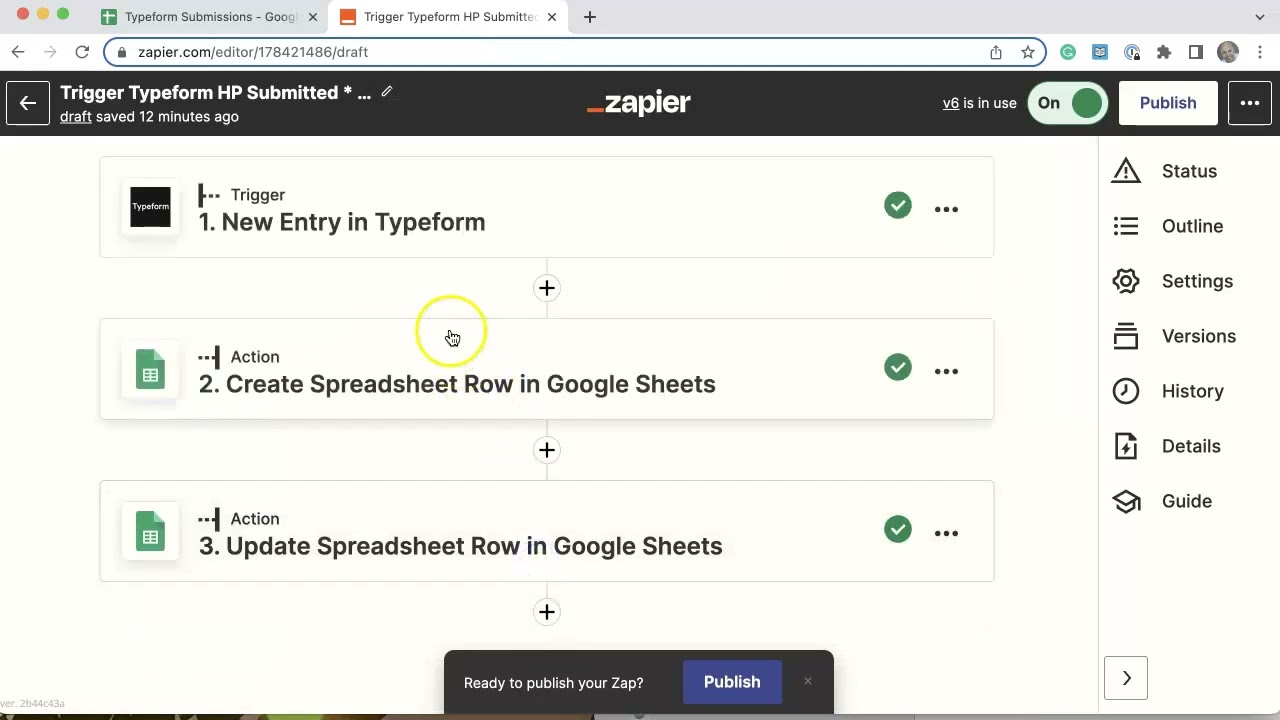Open Guide in the sidebar
The width and height of the screenshot is (1280, 720).
click(1186, 501)
